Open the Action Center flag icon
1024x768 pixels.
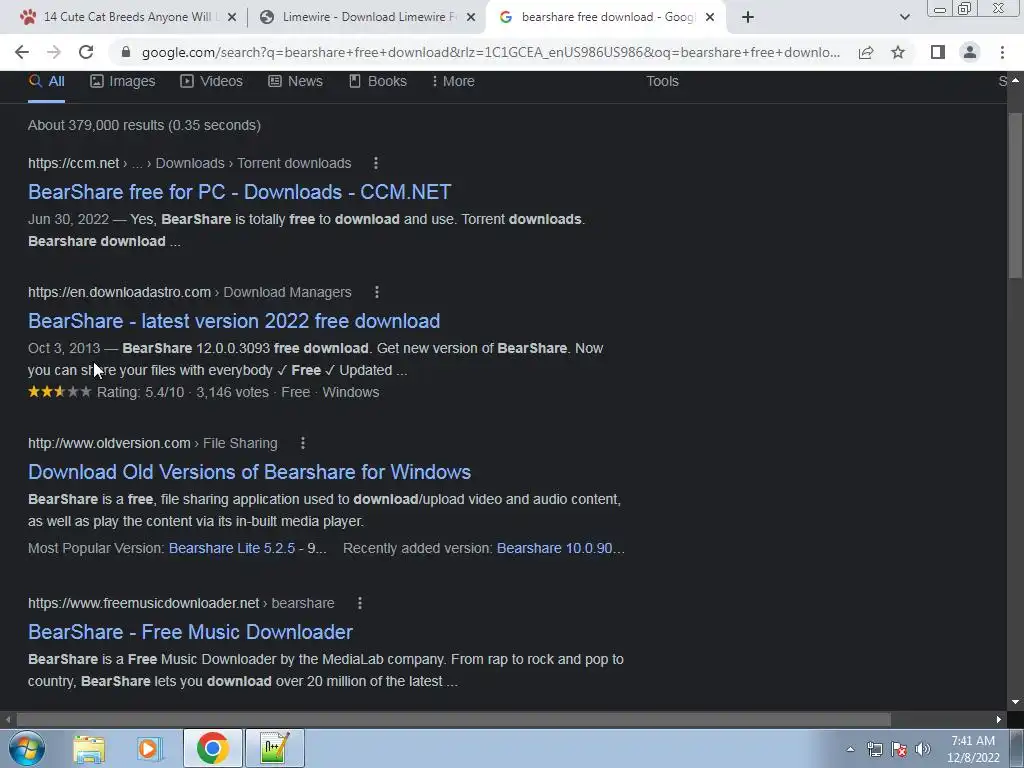pyautogui.click(x=899, y=749)
